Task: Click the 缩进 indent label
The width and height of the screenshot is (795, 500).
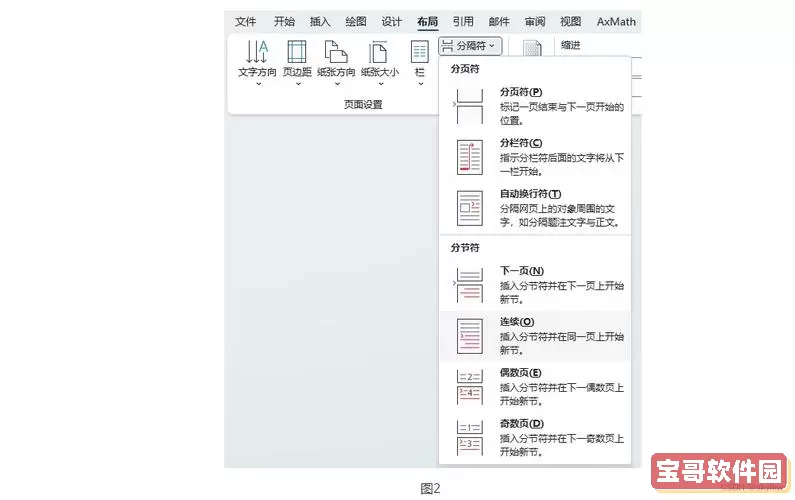Action: coord(570,45)
